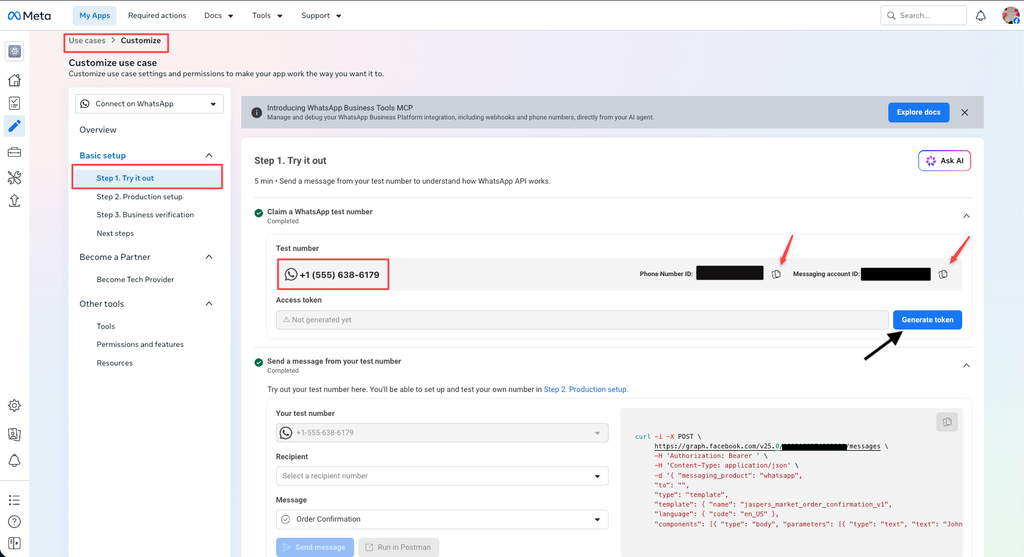The width and height of the screenshot is (1024, 557).
Task: Copy the curl code snippet
Action: click(947, 422)
